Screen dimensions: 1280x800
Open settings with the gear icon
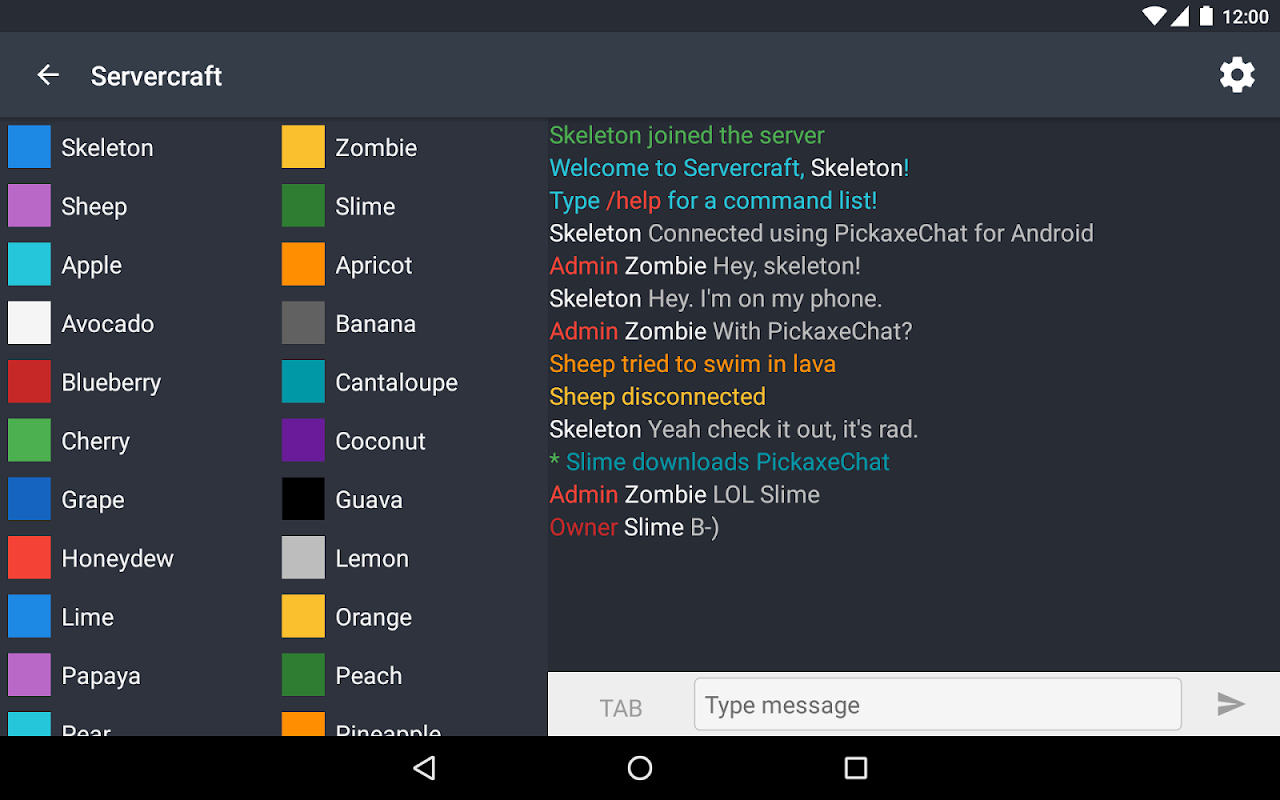pyautogui.click(x=1237, y=75)
